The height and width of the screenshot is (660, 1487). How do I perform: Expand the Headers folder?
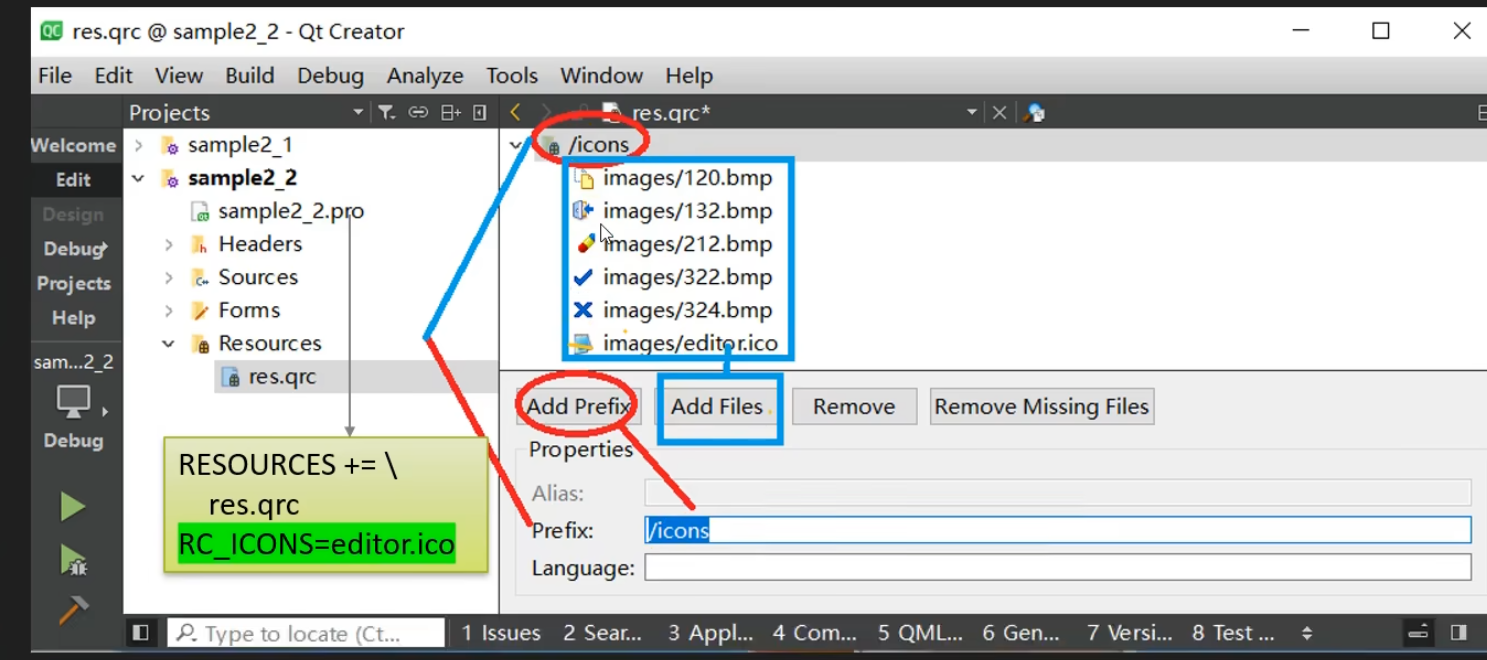click(168, 245)
